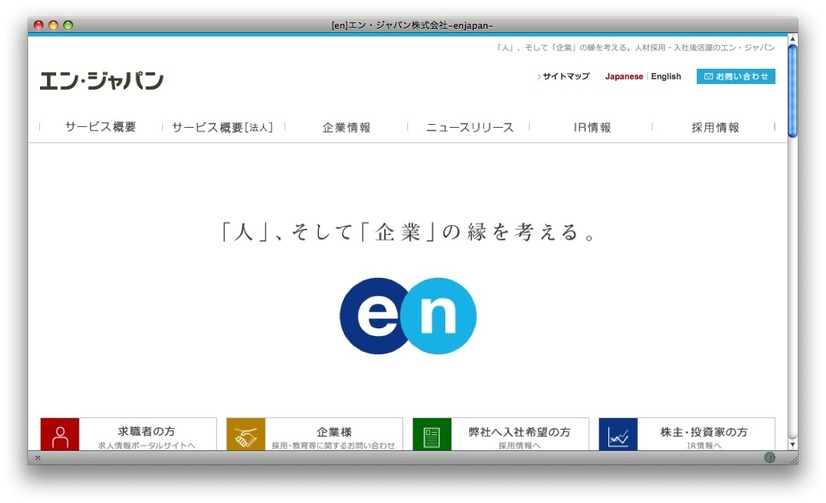Open IR情報 navigation item
This screenshot has height=503, width=826.
click(x=592, y=127)
